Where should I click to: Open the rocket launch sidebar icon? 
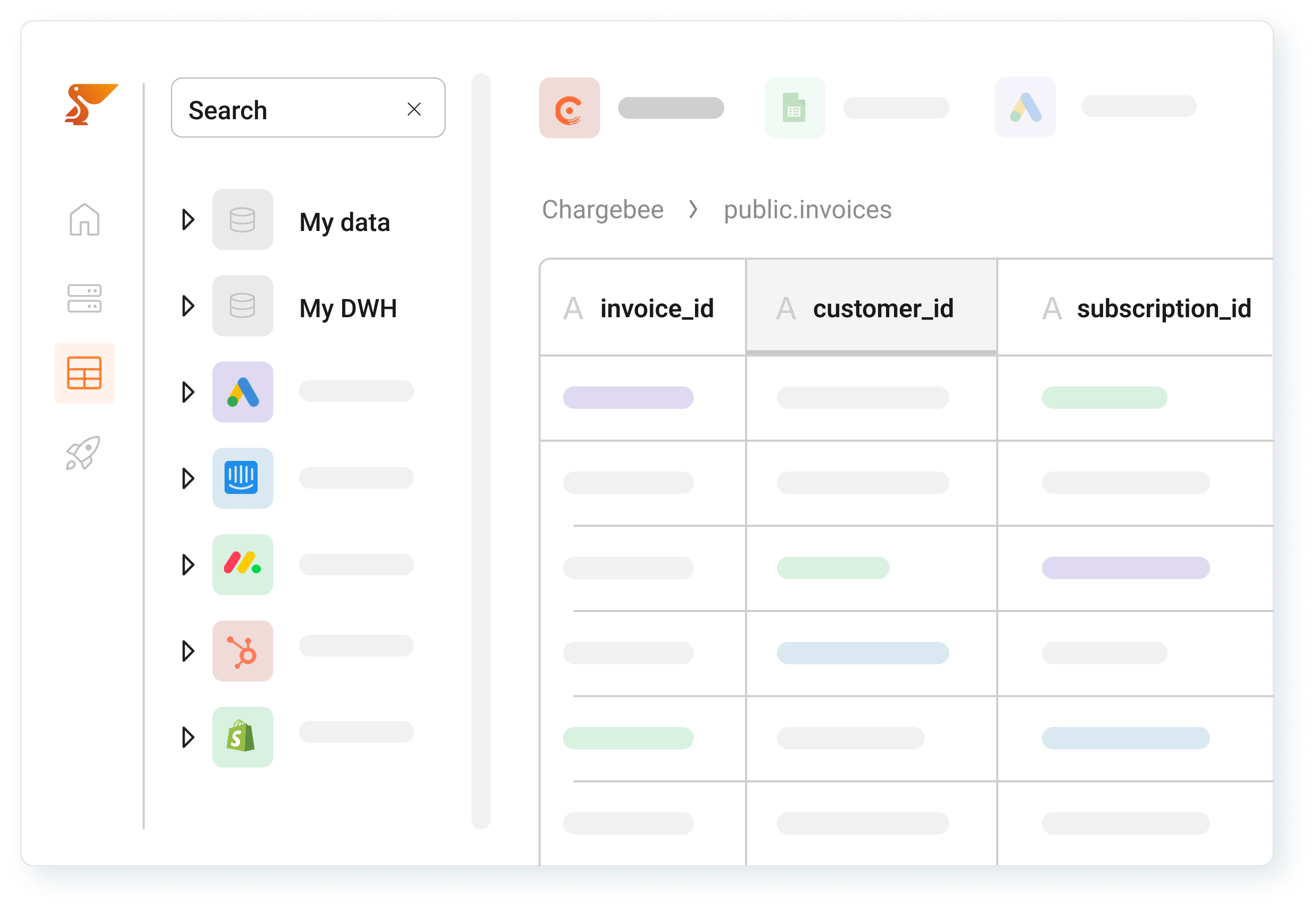coord(83,453)
